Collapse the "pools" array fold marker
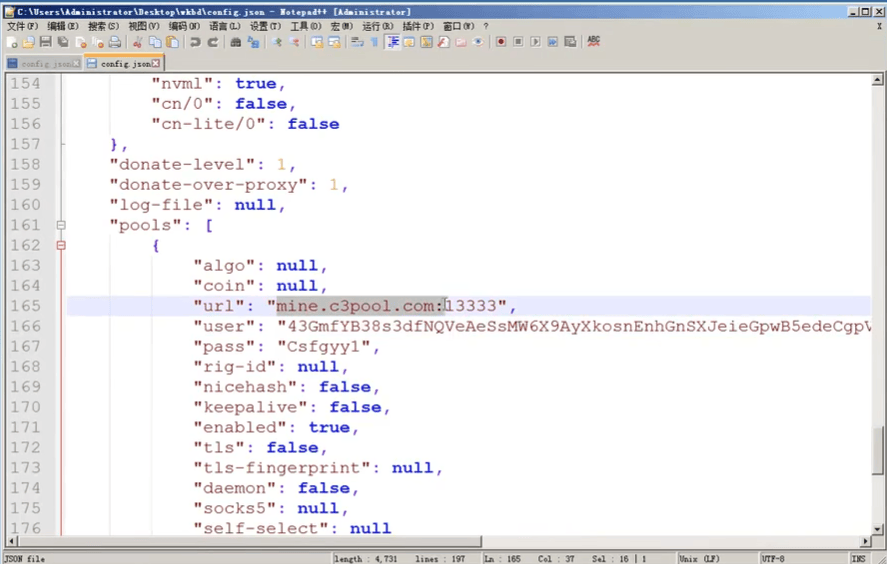The image size is (887, 564). tap(61, 225)
